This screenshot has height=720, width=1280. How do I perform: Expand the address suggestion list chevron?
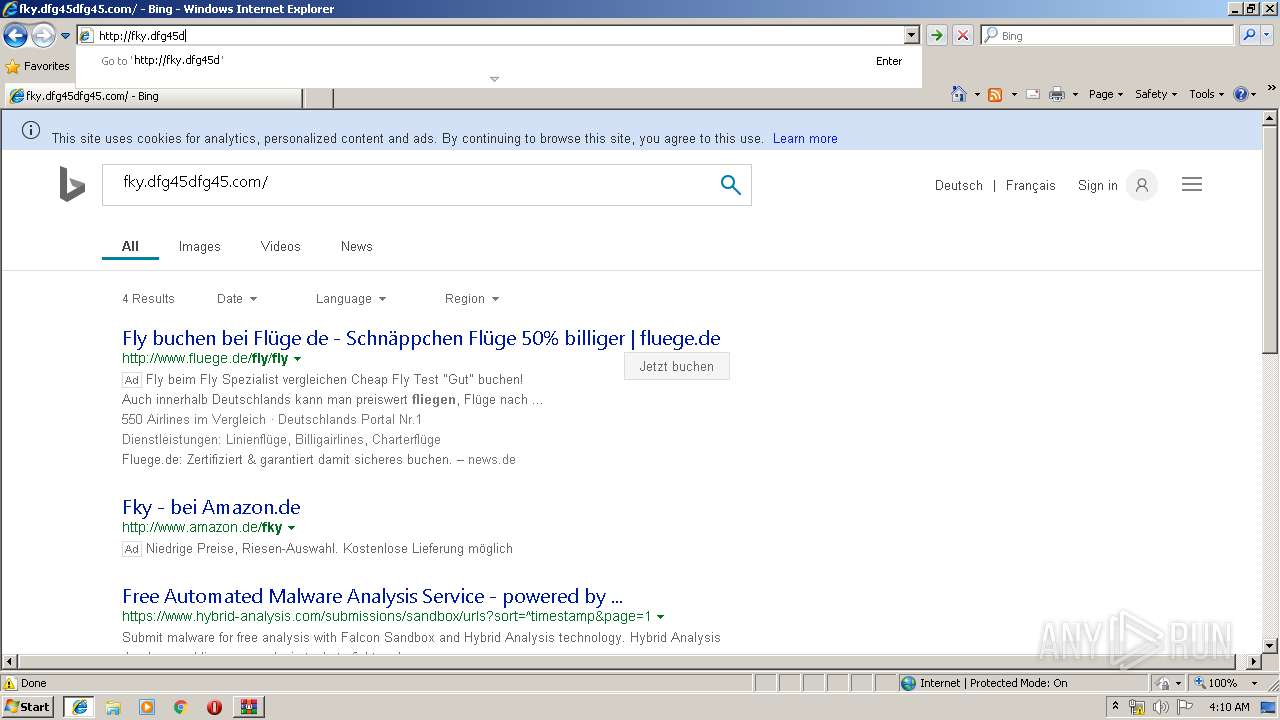pos(494,79)
